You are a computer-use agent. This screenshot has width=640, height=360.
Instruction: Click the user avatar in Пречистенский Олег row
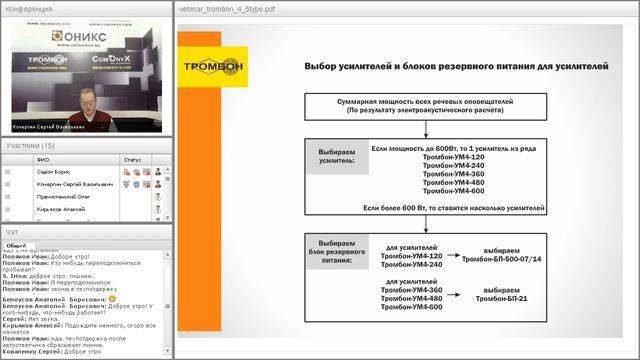point(158,197)
